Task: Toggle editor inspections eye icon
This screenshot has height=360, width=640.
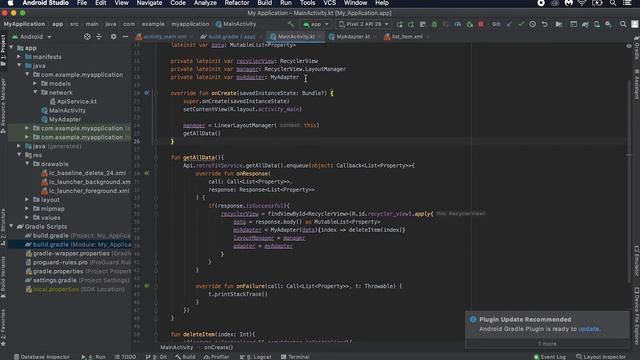Action: point(629,46)
